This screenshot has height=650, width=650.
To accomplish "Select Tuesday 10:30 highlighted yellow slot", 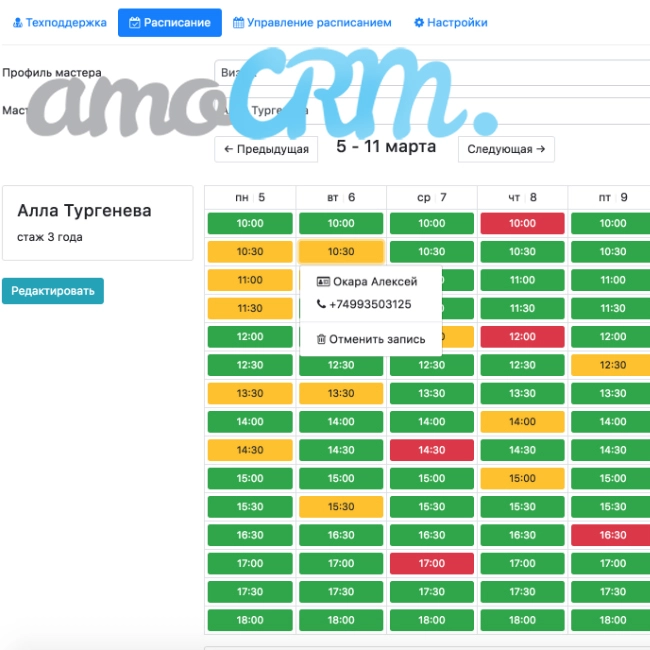I will [341, 252].
